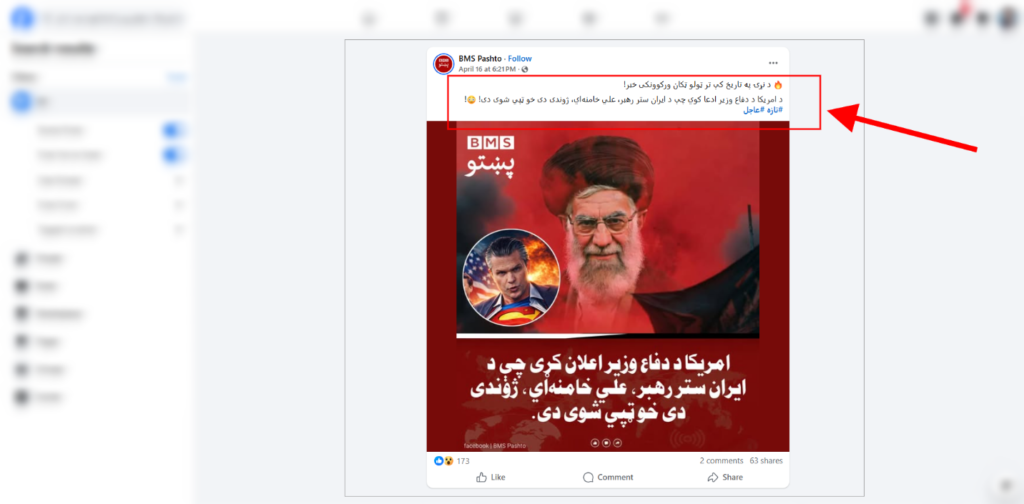Image resolution: width=1024 pixels, height=504 pixels.
Task: Expand the second filter dropdown in sidebar
Action: tap(179, 205)
